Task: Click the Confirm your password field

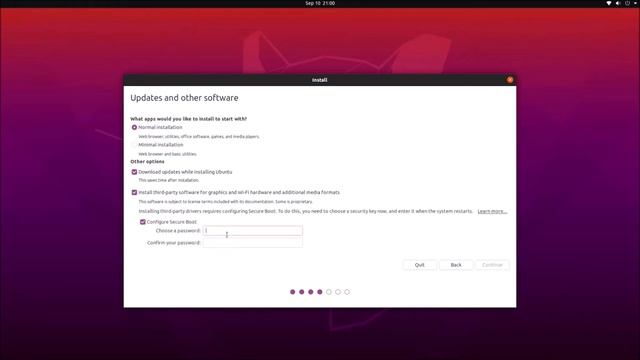Action: (x=253, y=243)
